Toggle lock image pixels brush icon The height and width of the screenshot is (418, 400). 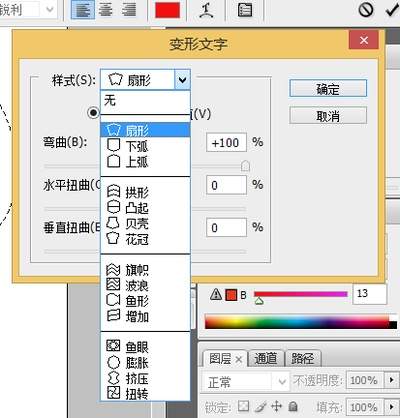tap(260, 406)
